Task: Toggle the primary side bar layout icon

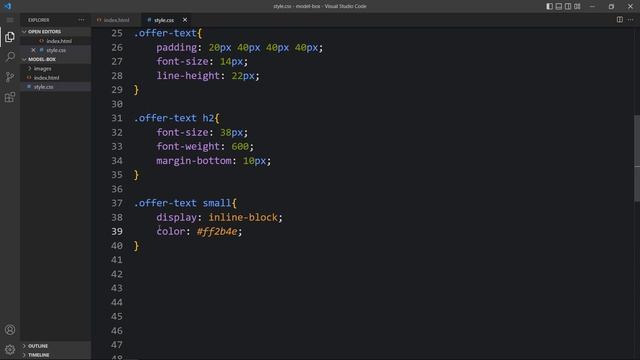Action: (549, 6)
